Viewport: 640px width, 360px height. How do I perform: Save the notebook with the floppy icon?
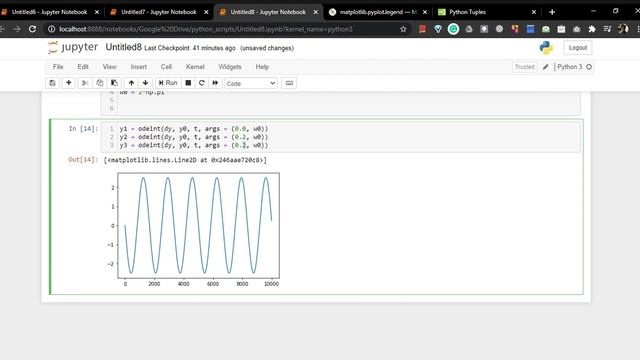(52, 83)
